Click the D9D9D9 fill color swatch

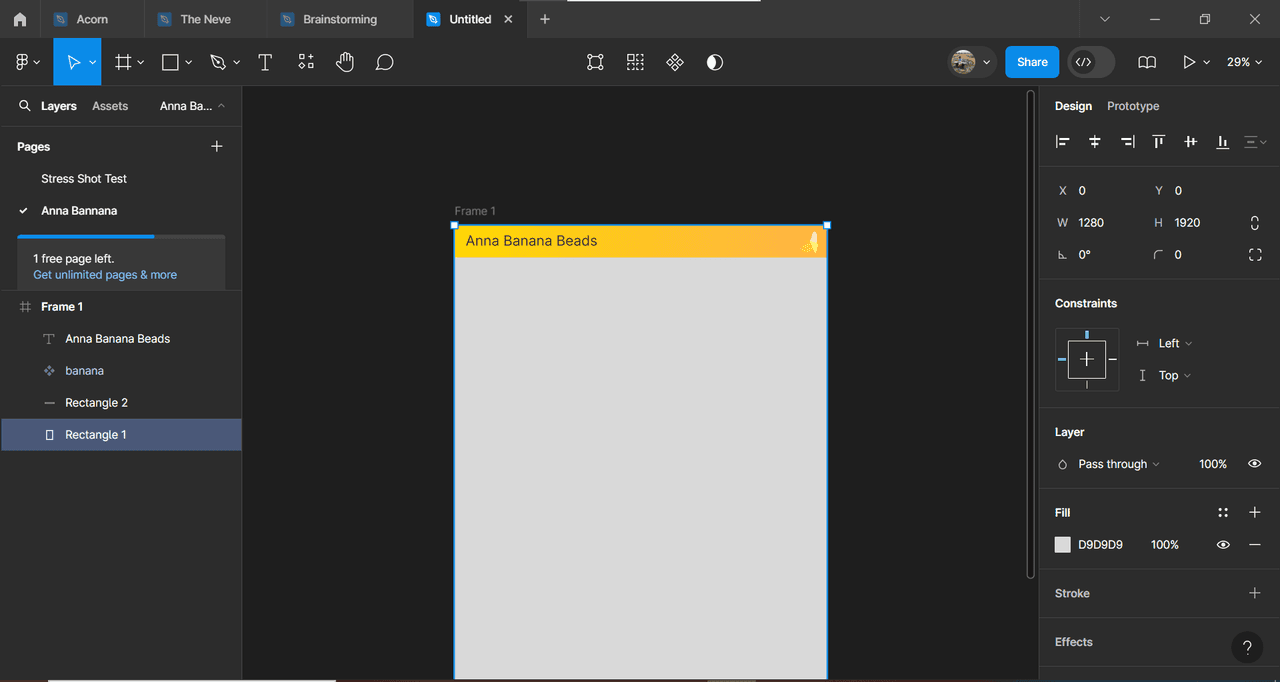point(1063,545)
